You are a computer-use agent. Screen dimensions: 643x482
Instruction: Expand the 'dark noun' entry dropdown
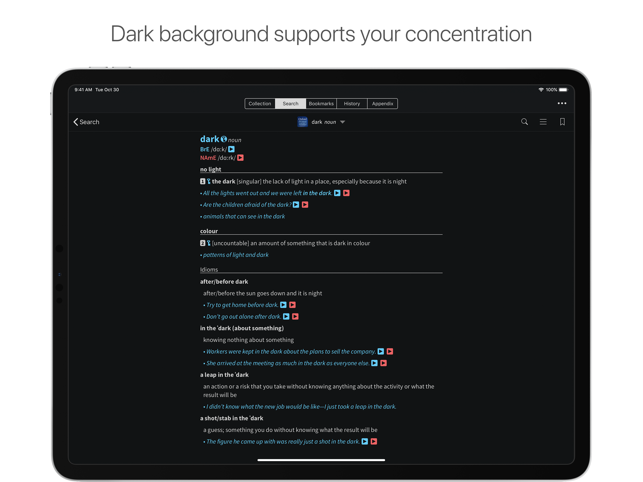point(342,122)
